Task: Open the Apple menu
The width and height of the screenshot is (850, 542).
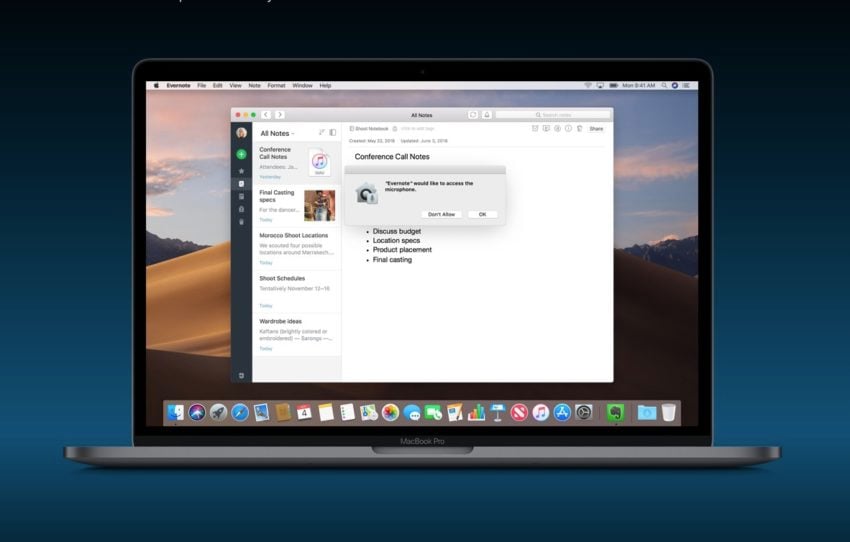Action: pyautogui.click(x=156, y=86)
